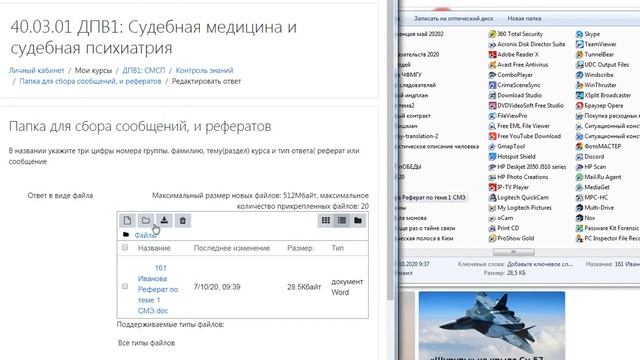Open file 161 Иванова Реферат по теме 1

pyautogui.click(x=158, y=289)
